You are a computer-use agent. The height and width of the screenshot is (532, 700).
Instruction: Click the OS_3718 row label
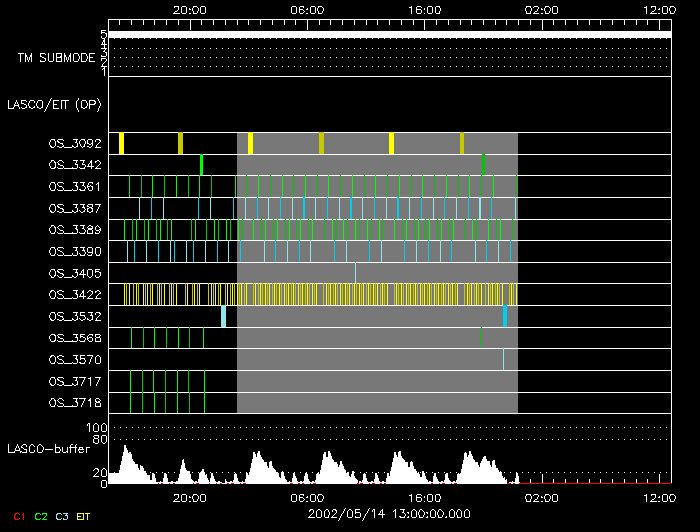click(x=75, y=403)
